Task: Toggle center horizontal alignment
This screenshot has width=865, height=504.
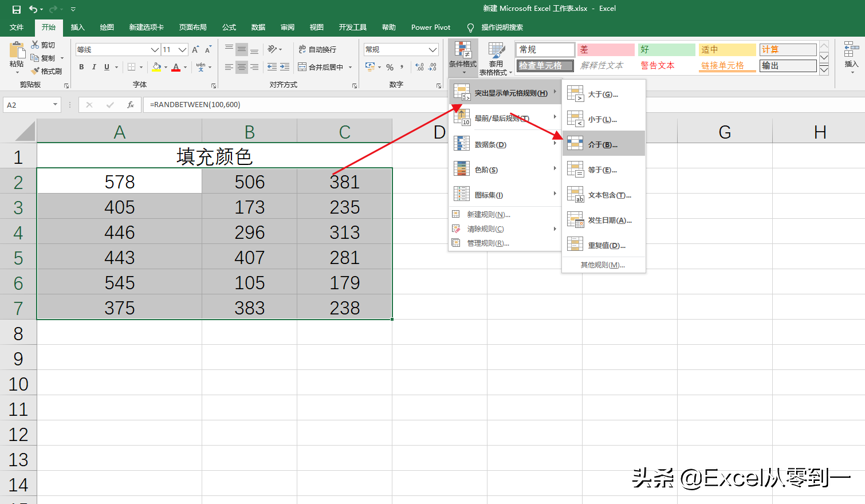Action: tap(242, 67)
